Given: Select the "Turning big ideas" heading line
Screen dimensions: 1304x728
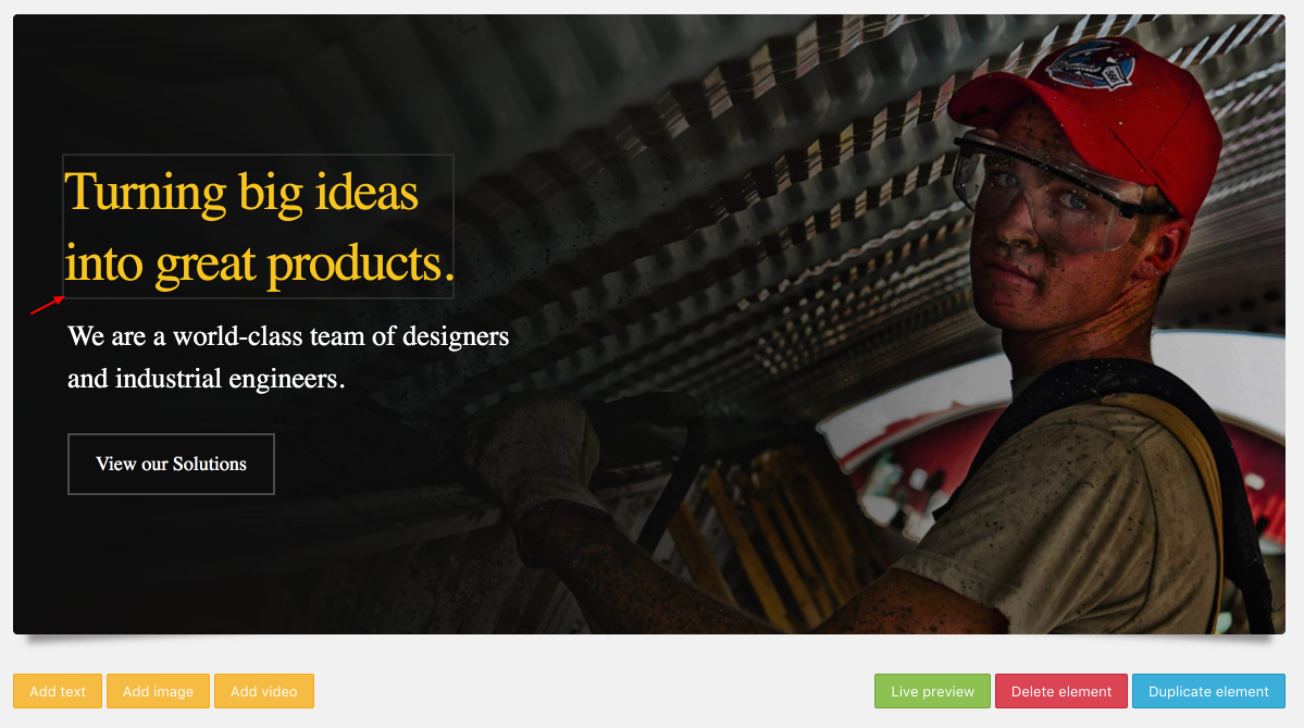Looking at the screenshot, I should 241,192.
